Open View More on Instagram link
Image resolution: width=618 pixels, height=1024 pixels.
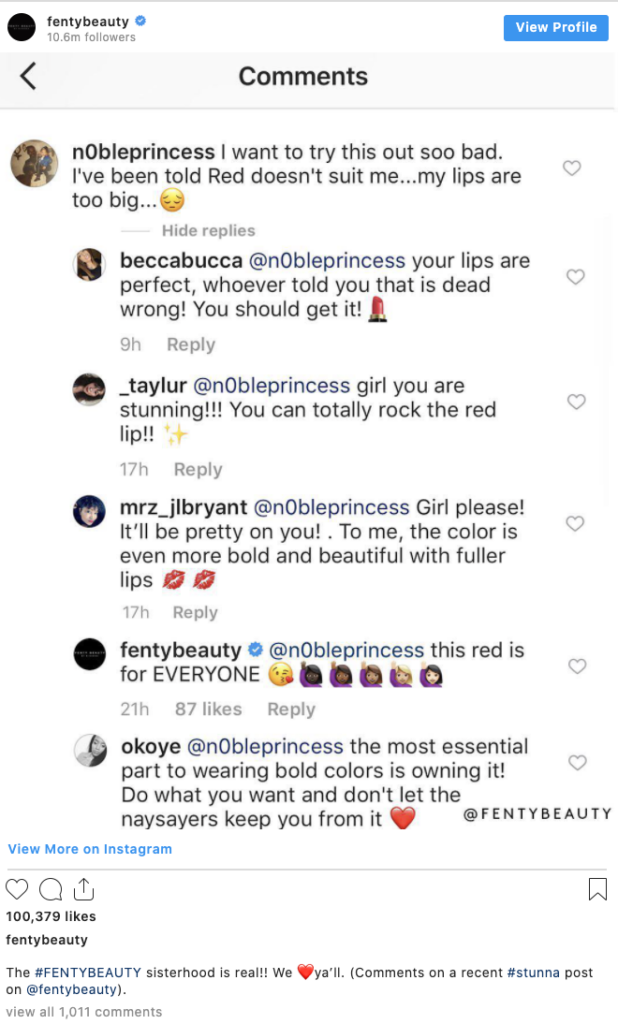pos(88,848)
